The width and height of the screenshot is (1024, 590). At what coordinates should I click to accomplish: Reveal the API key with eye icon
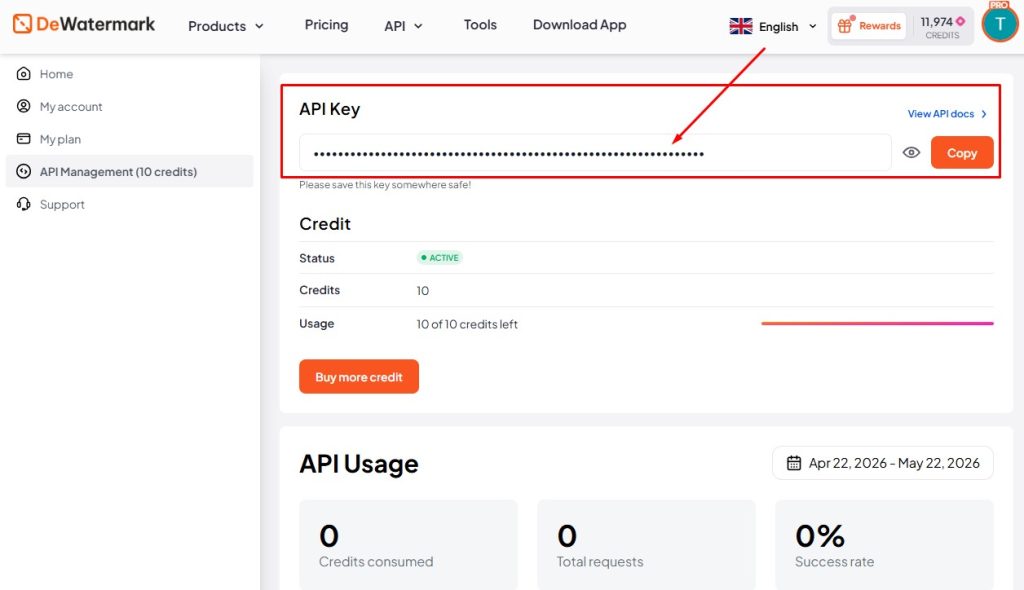911,152
